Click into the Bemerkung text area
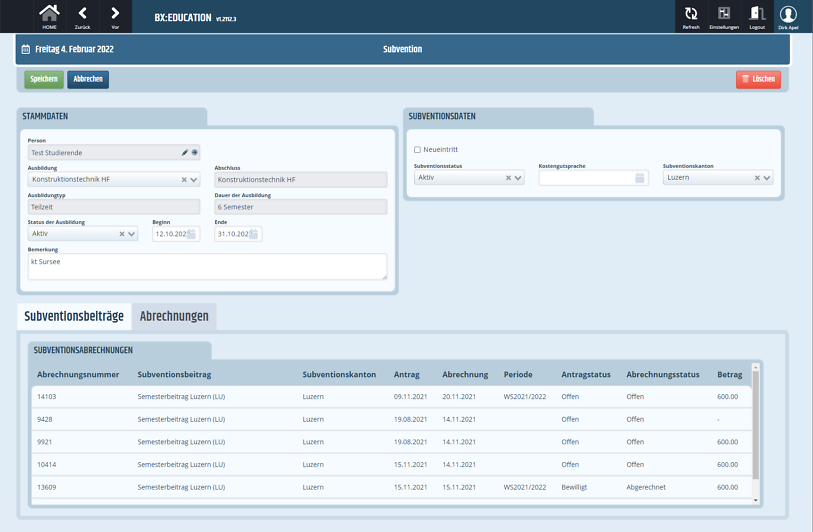The width and height of the screenshot is (813, 532). (x=207, y=267)
